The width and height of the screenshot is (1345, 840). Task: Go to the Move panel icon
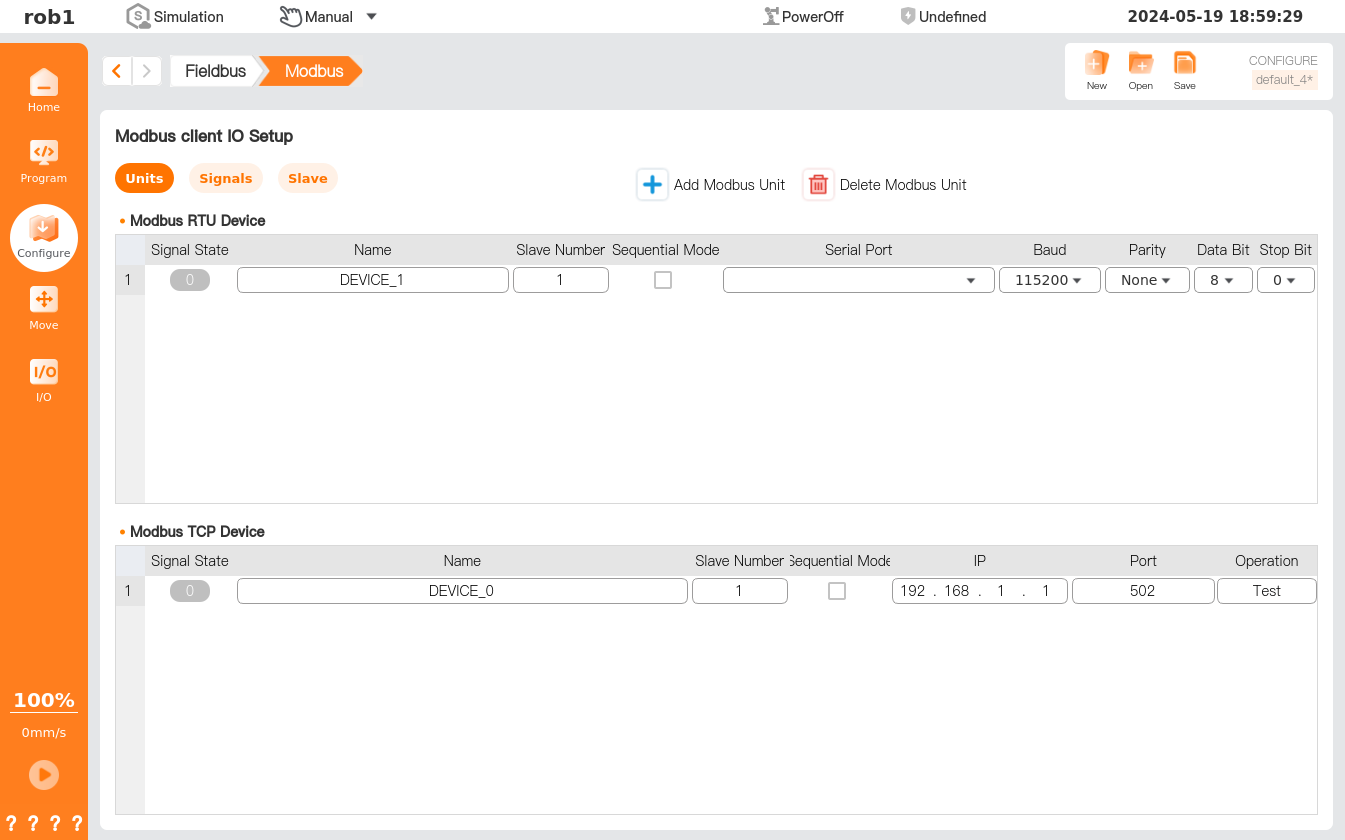[x=43, y=301]
